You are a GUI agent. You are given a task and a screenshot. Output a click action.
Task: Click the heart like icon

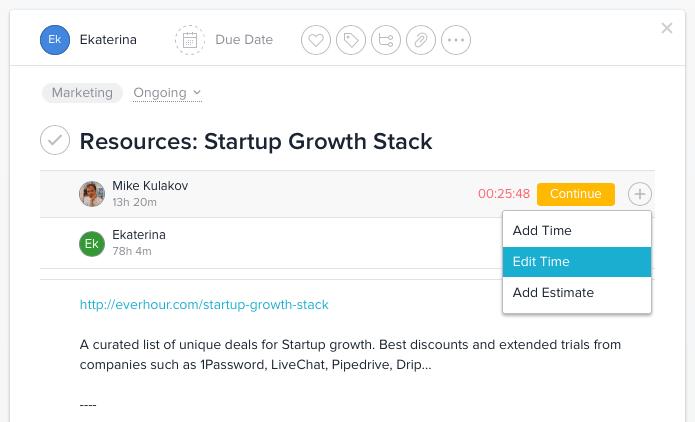coord(316,41)
